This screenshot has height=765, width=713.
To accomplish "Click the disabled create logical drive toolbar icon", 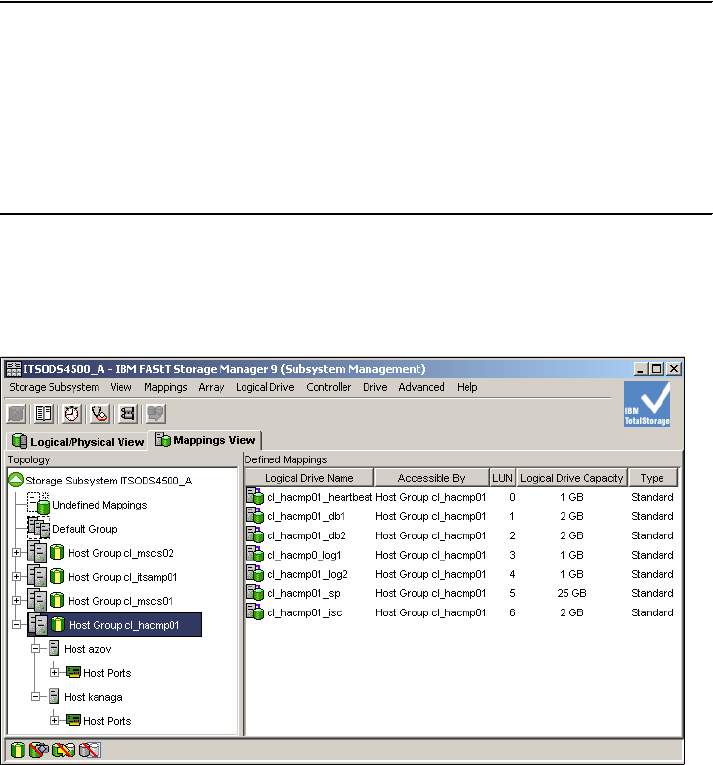I will [16, 414].
